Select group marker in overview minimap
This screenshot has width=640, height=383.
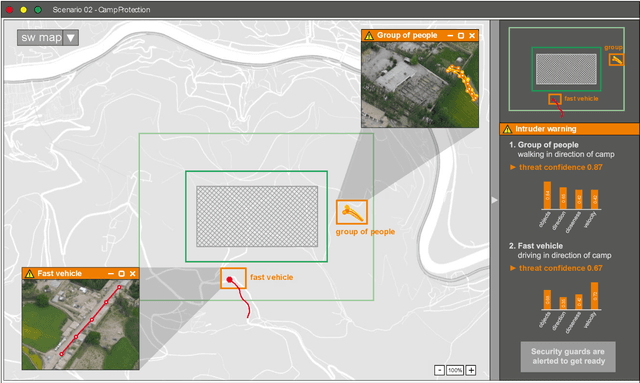[x=616, y=60]
